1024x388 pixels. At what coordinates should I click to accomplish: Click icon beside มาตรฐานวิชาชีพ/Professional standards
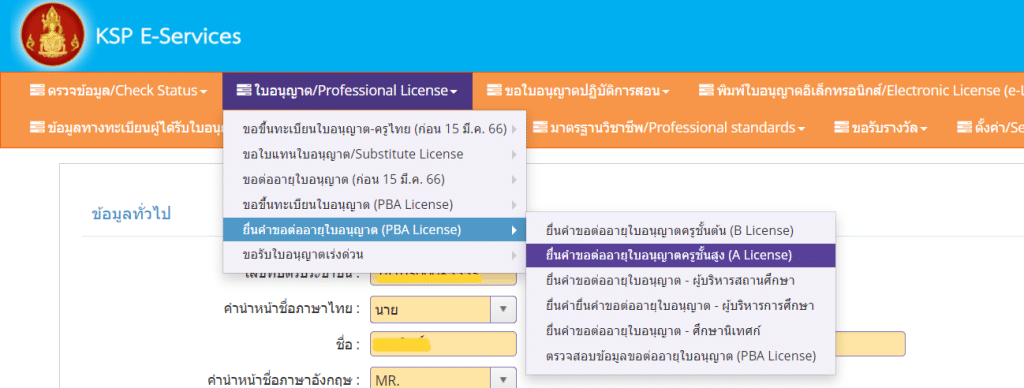pos(539,127)
